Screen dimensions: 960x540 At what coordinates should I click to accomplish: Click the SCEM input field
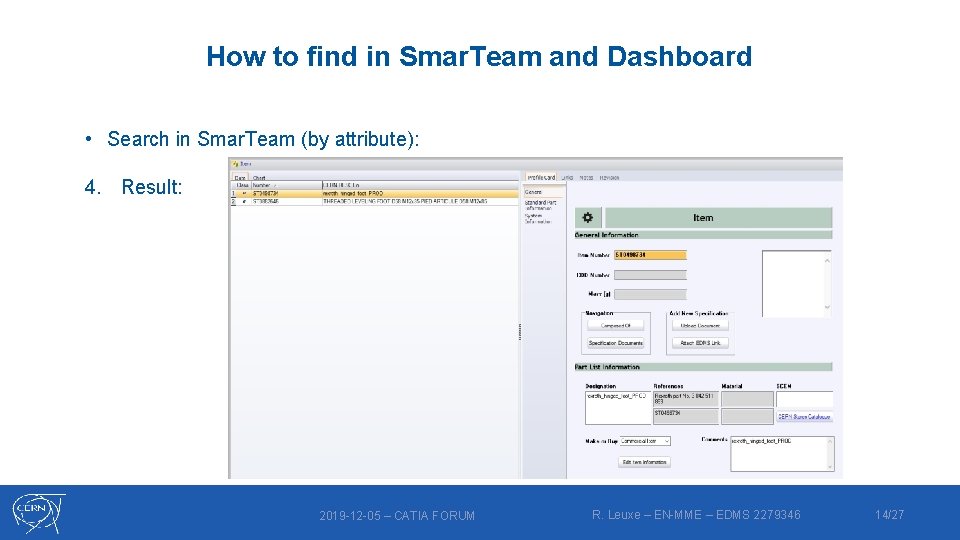coord(804,399)
